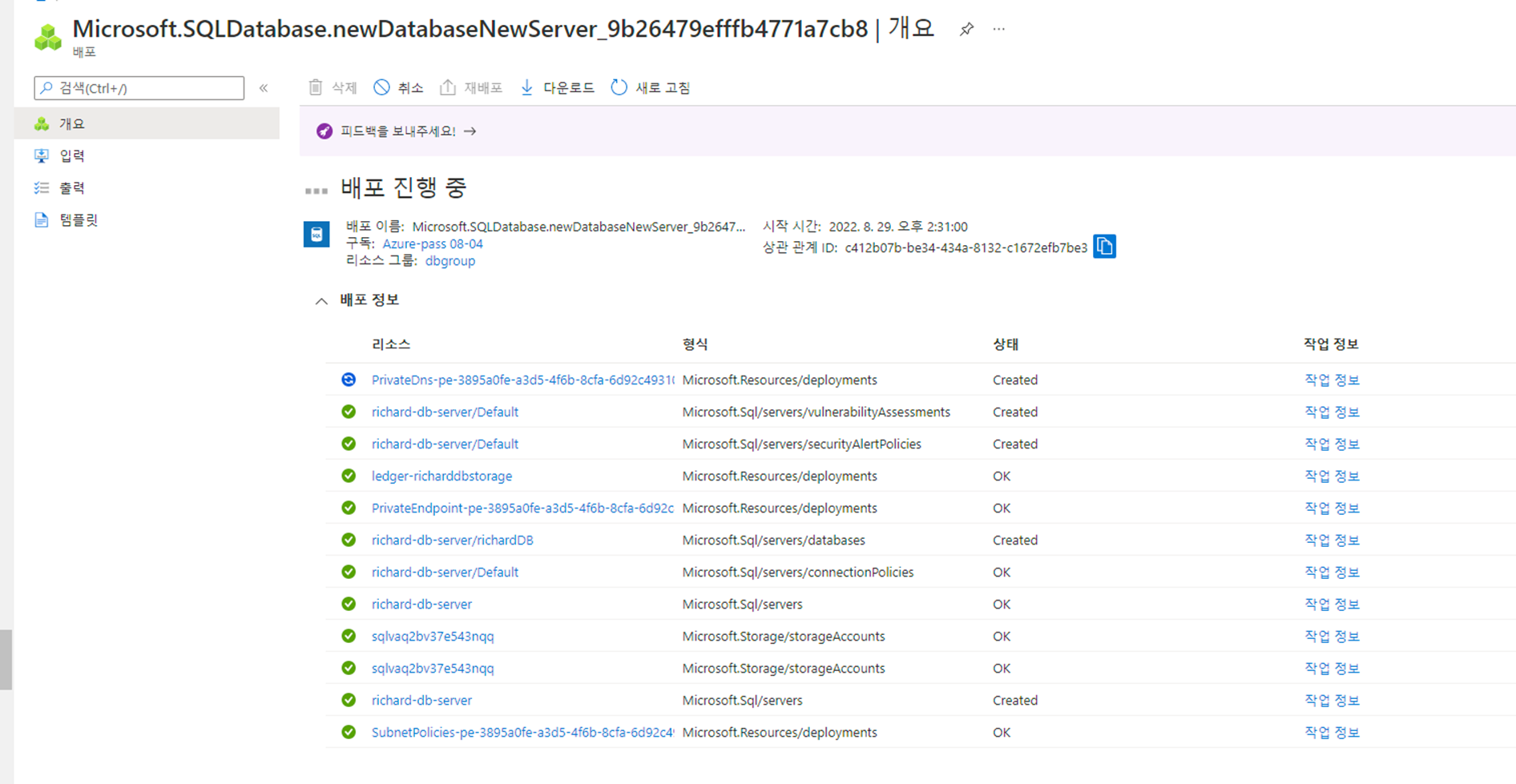This screenshot has width=1516, height=784.
Task: Click the 취소 cancel toolbar button
Action: (398, 87)
